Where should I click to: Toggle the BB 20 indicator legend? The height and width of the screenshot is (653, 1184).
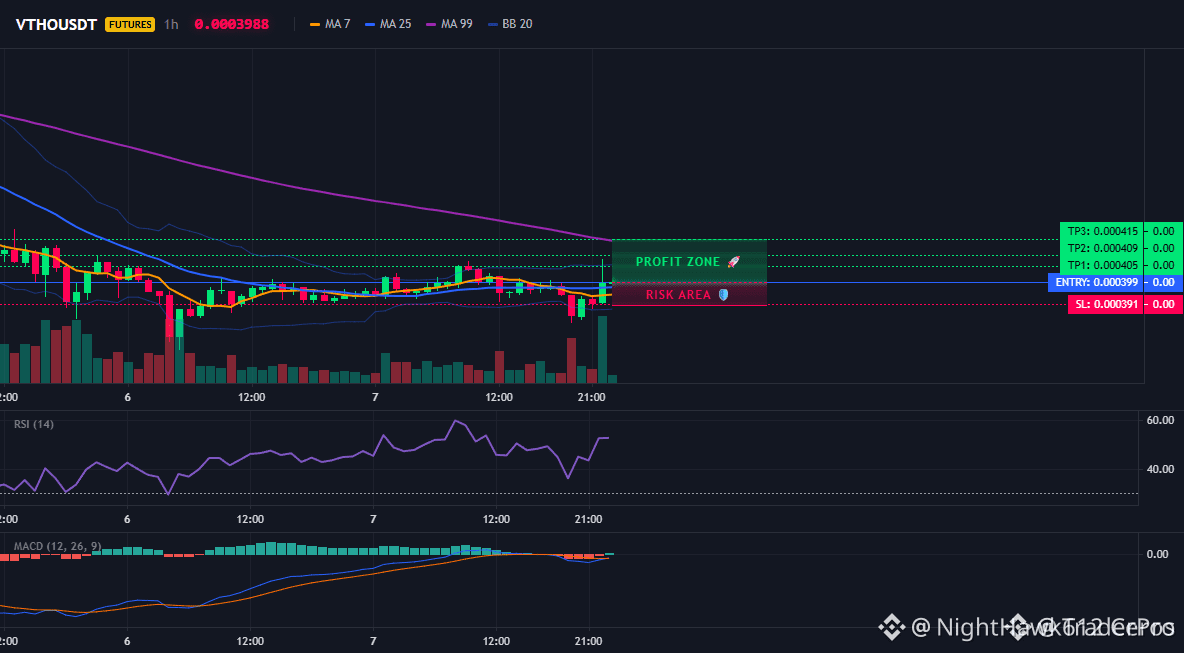point(510,24)
